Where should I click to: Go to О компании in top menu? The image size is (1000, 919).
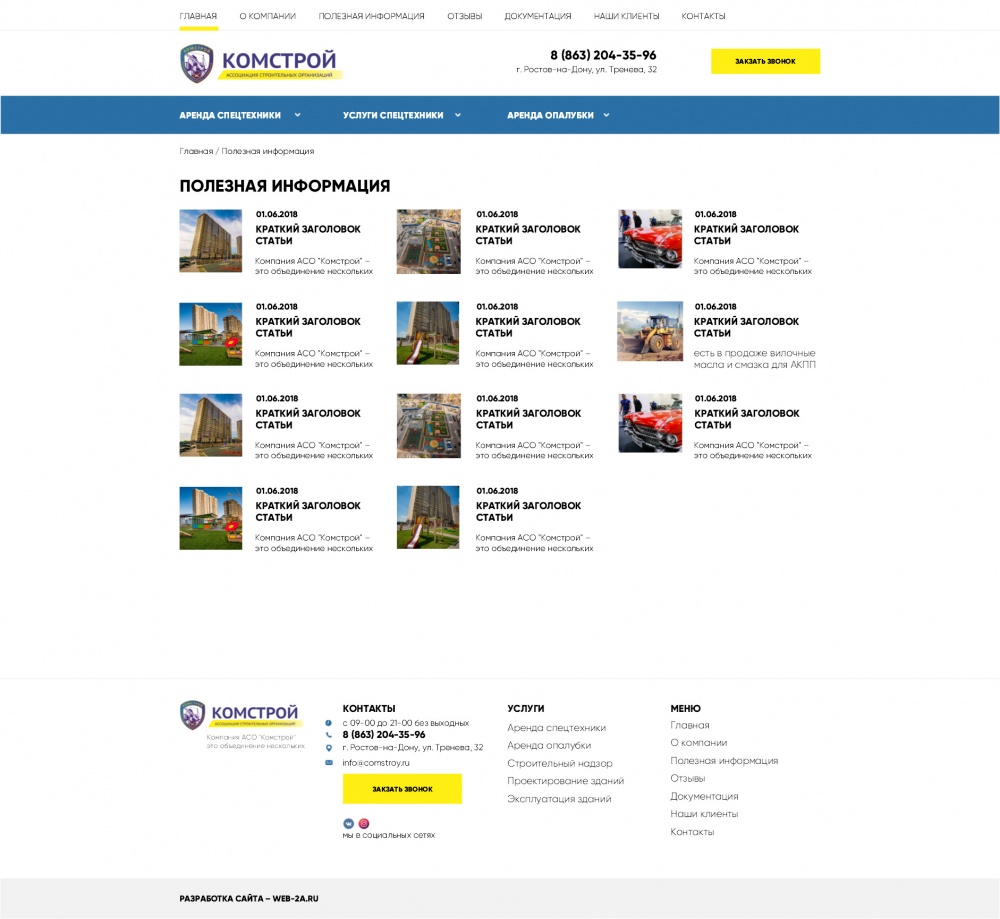(x=267, y=16)
